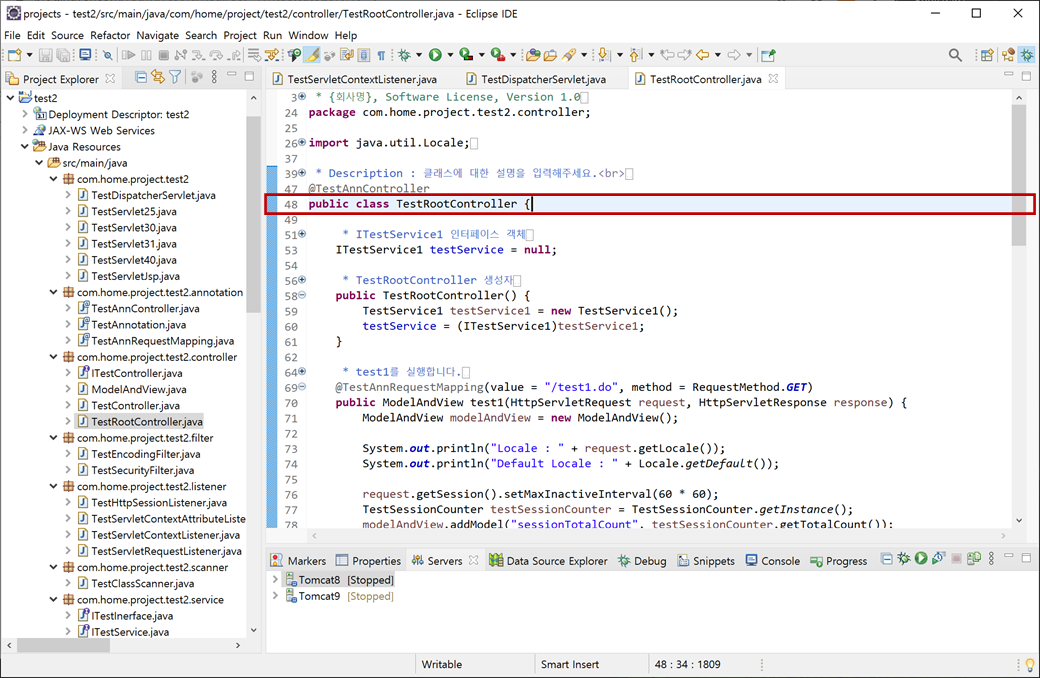Open the Navigate menu

click(x=157, y=35)
